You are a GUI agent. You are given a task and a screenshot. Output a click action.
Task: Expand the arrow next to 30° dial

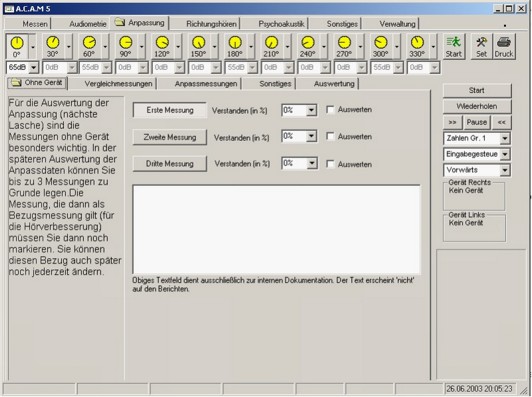69,46
